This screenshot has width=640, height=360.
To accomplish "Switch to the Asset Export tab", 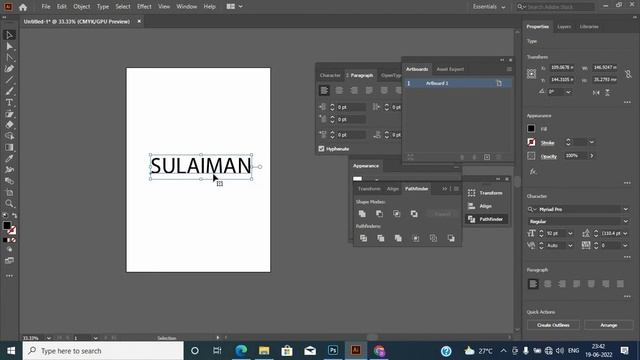I will coord(450,69).
